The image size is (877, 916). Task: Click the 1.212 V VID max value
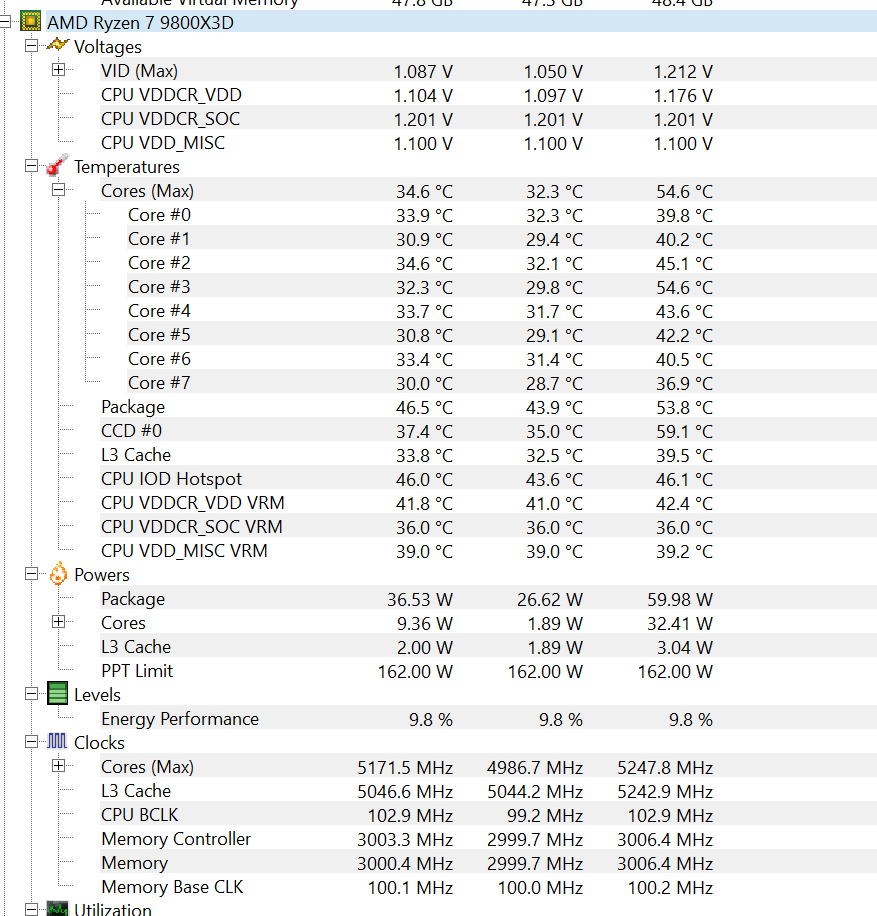[683, 72]
